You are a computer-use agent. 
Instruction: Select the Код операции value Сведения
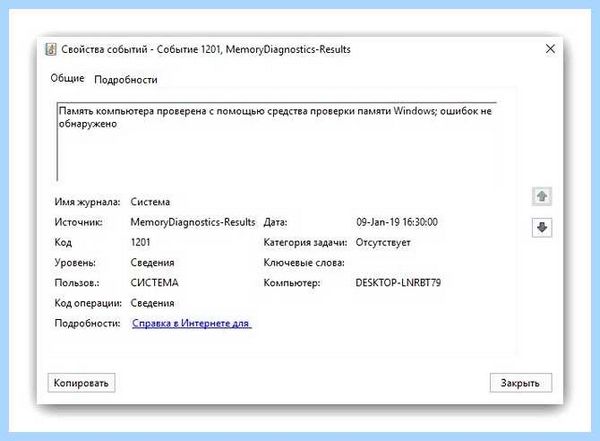152,303
